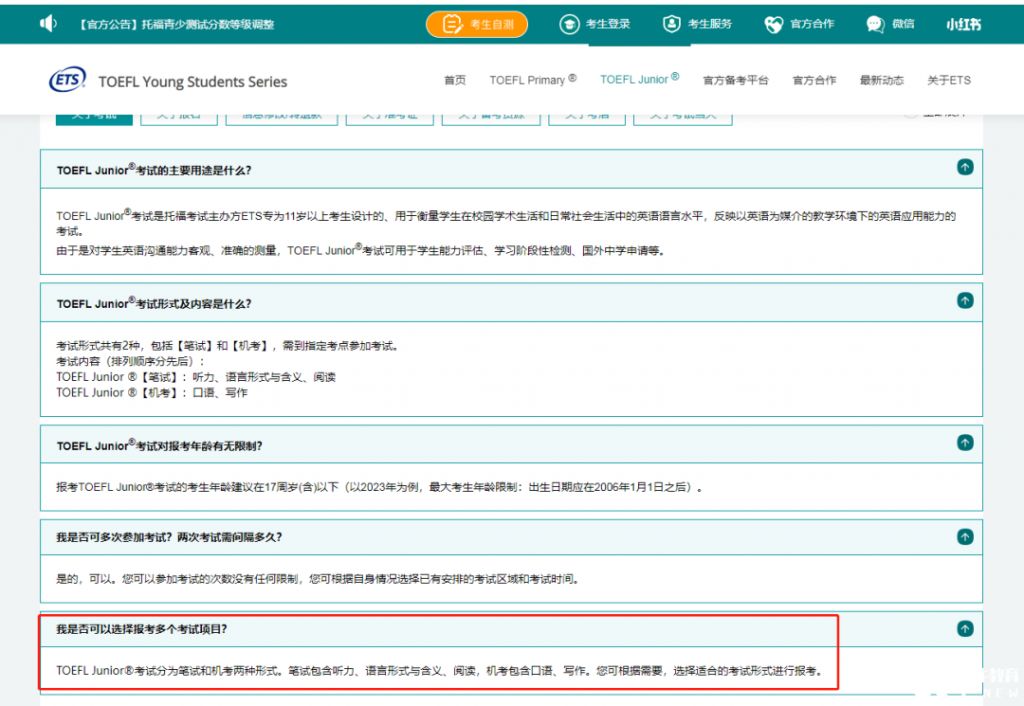This screenshot has width=1024, height=706.
Task: Click the speaker announcement icon
Action: click(x=48, y=24)
